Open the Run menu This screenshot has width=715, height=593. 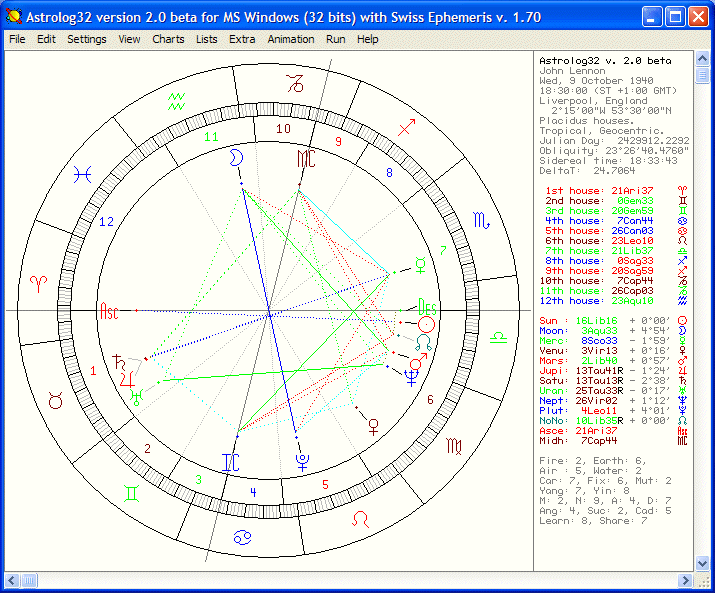(336, 39)
